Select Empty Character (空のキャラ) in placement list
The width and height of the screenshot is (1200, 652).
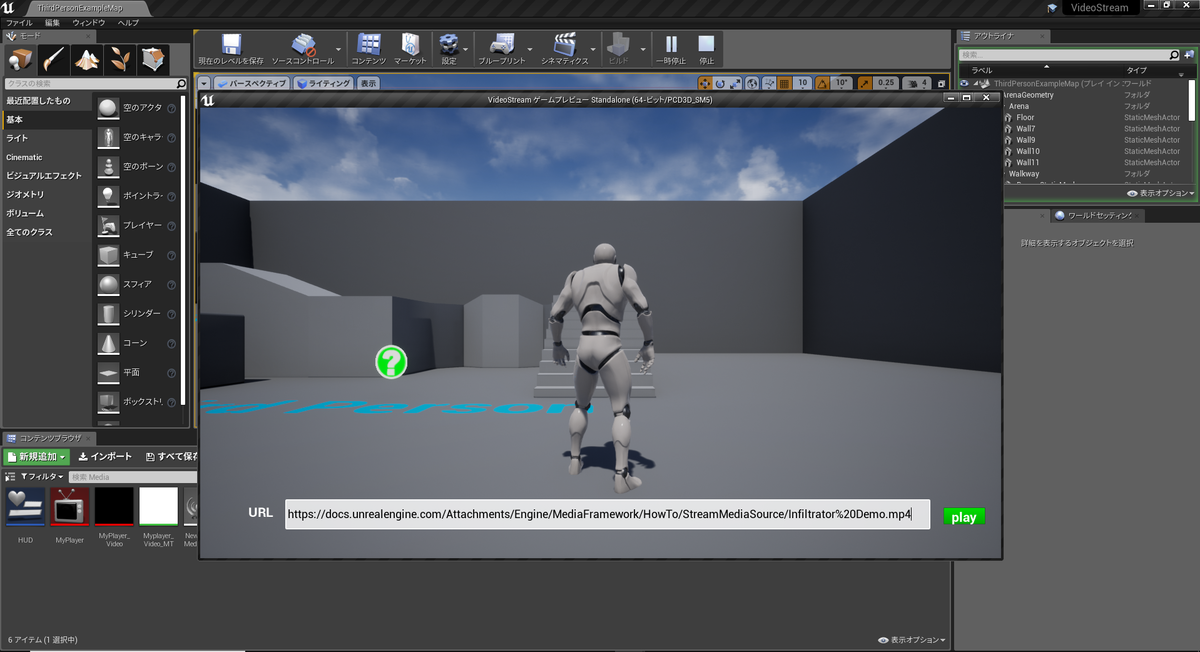tap(137, 137)
